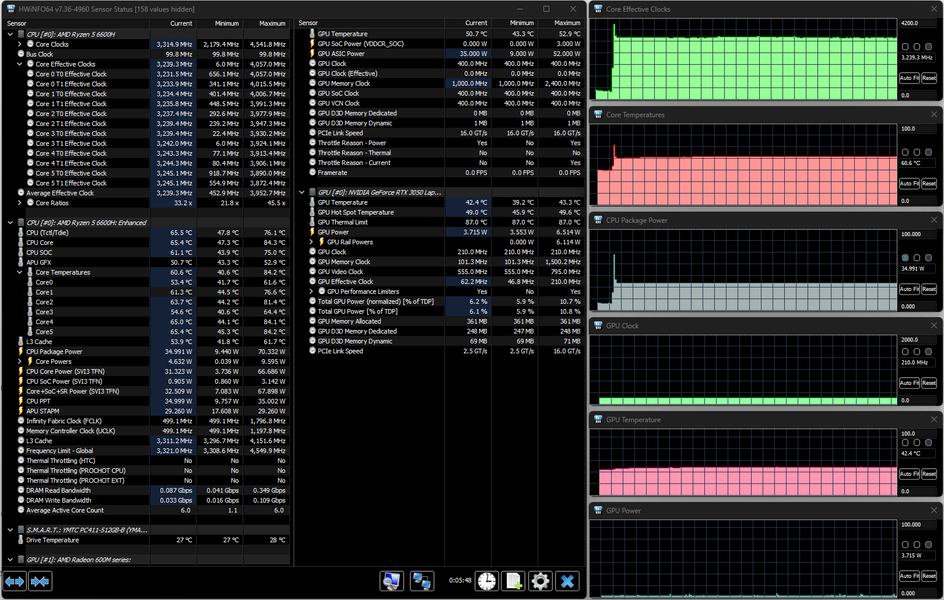The height and width of the screenshot is (600, 944).
Task: Click the clock elapsed time reset icon
Action: pos(486,581)
